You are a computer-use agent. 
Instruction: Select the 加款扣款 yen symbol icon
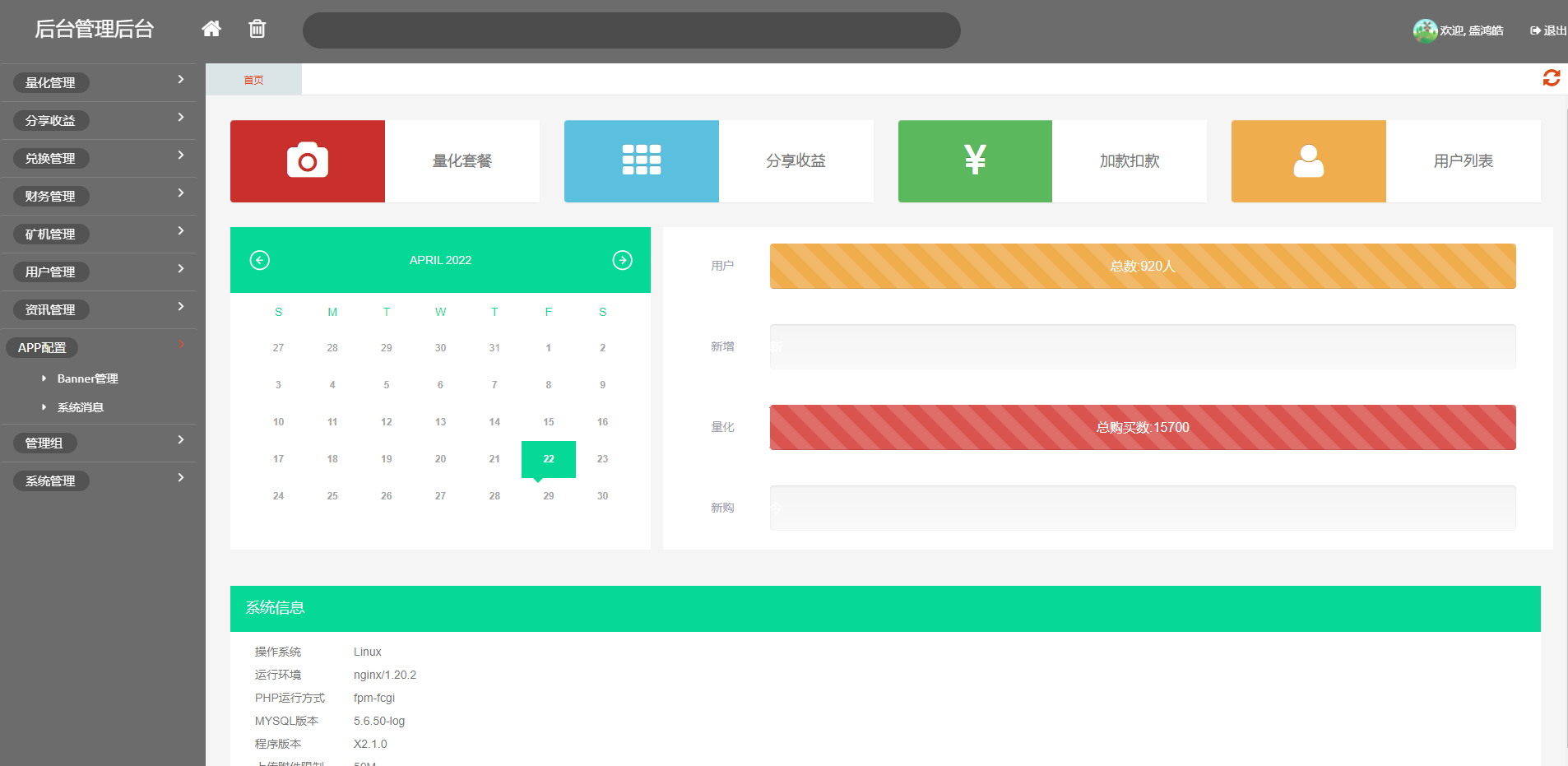[975, 160]
